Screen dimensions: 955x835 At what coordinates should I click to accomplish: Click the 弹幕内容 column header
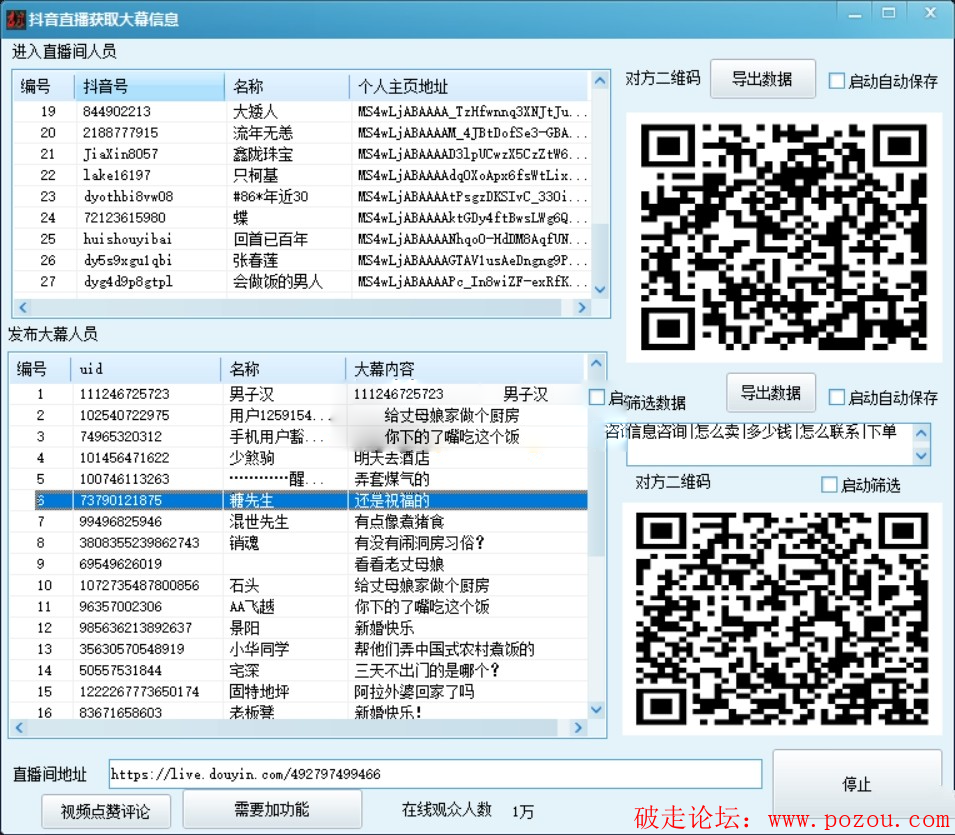coord(465,369)
